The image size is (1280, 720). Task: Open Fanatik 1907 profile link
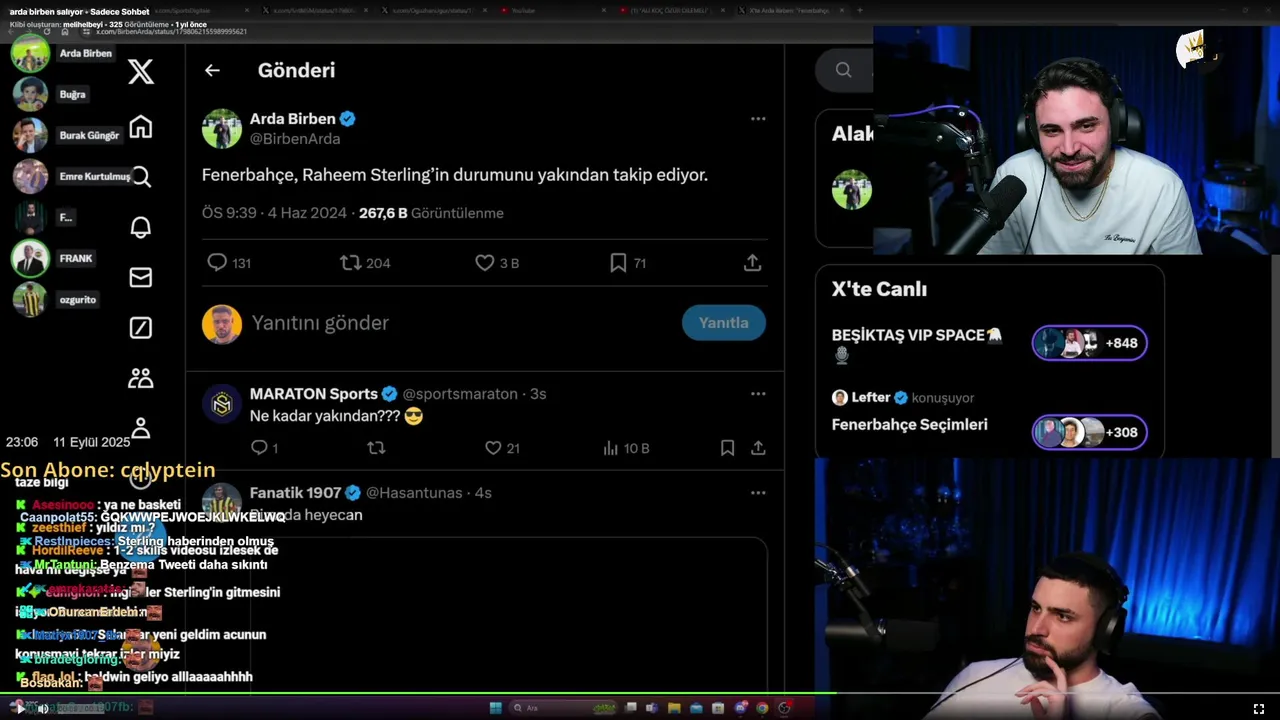296,493
